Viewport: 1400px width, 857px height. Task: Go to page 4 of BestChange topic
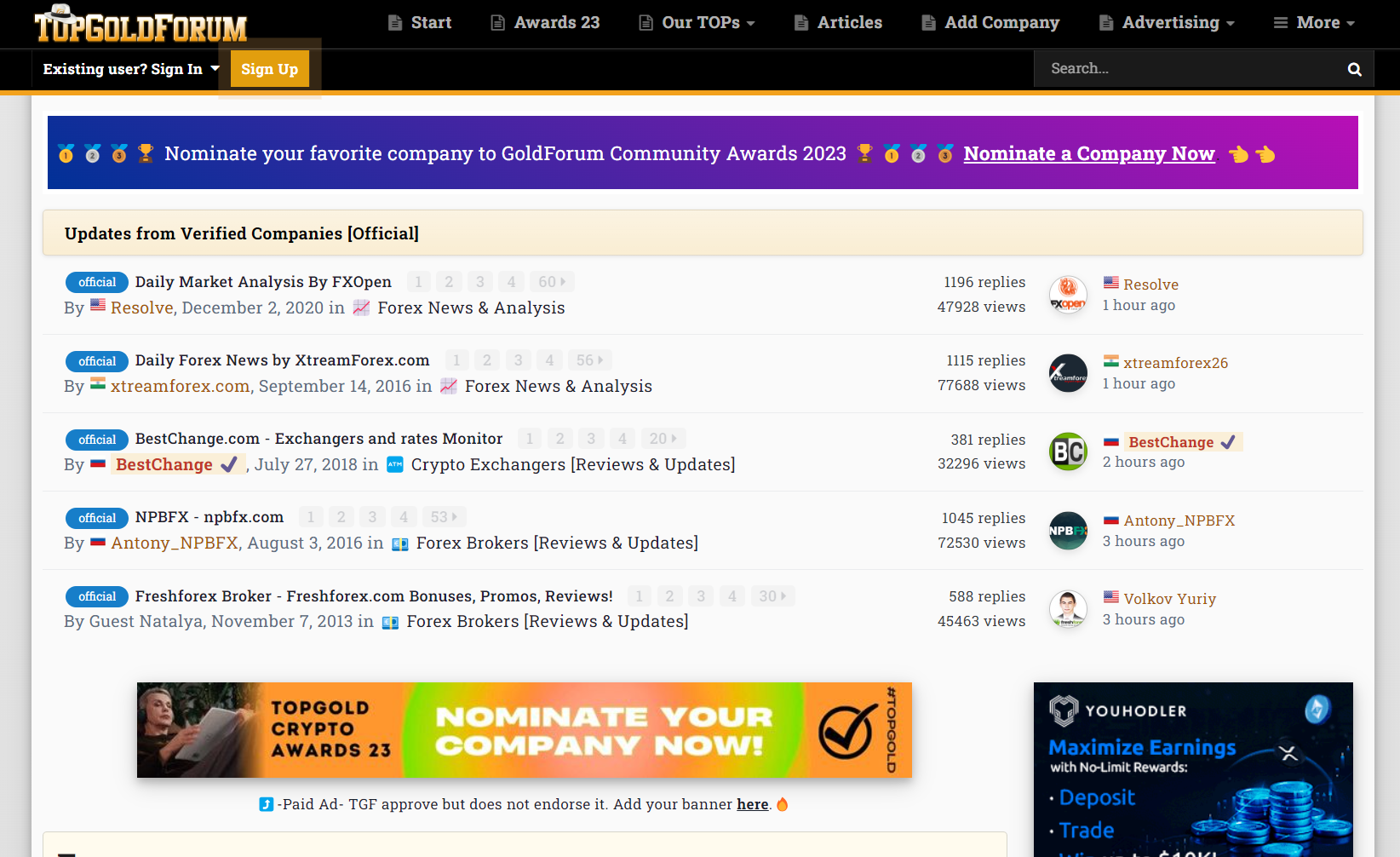[623, 439]
